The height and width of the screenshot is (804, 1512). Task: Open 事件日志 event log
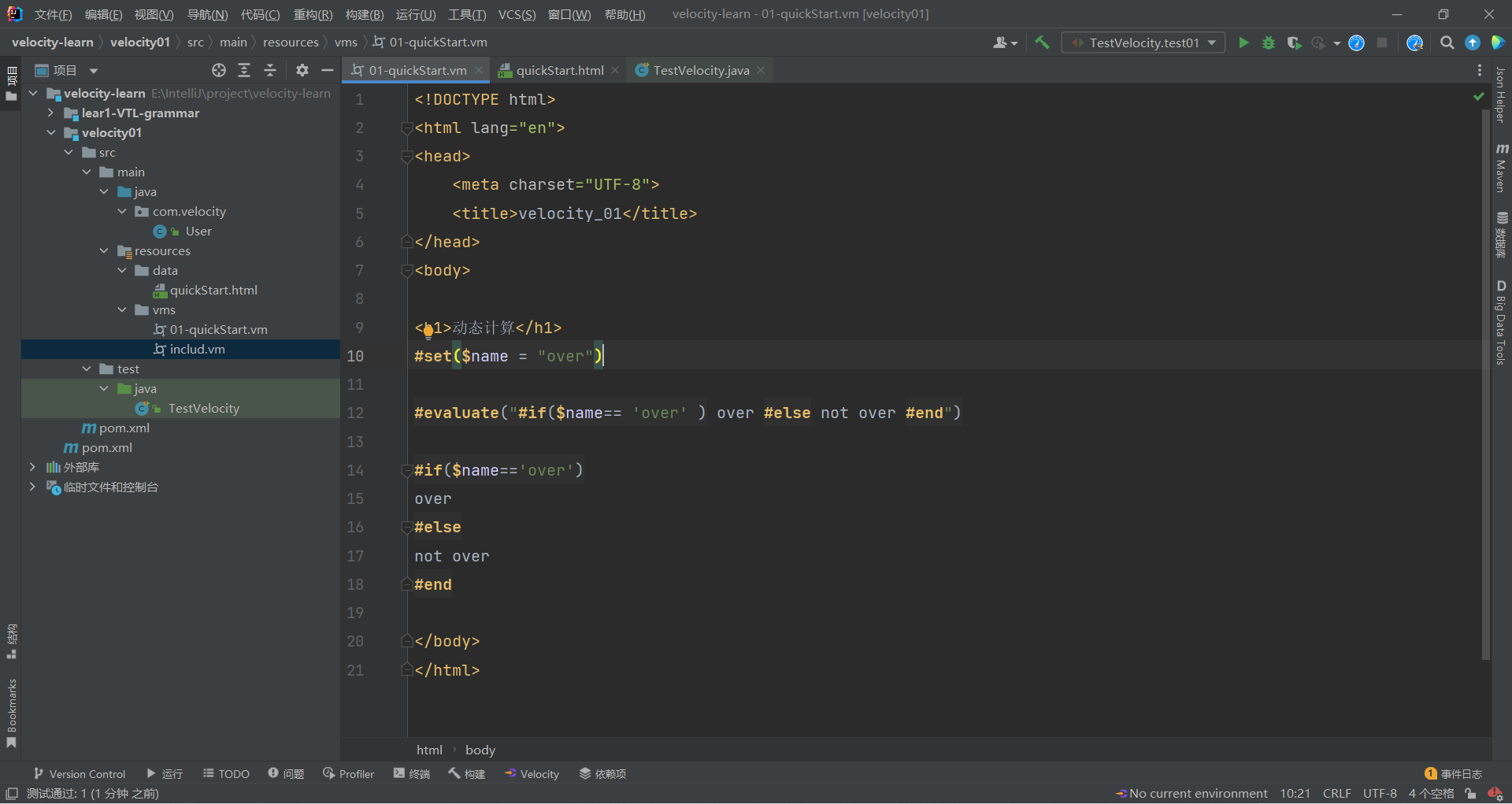pyautogui.click(x=1454, y=774)
